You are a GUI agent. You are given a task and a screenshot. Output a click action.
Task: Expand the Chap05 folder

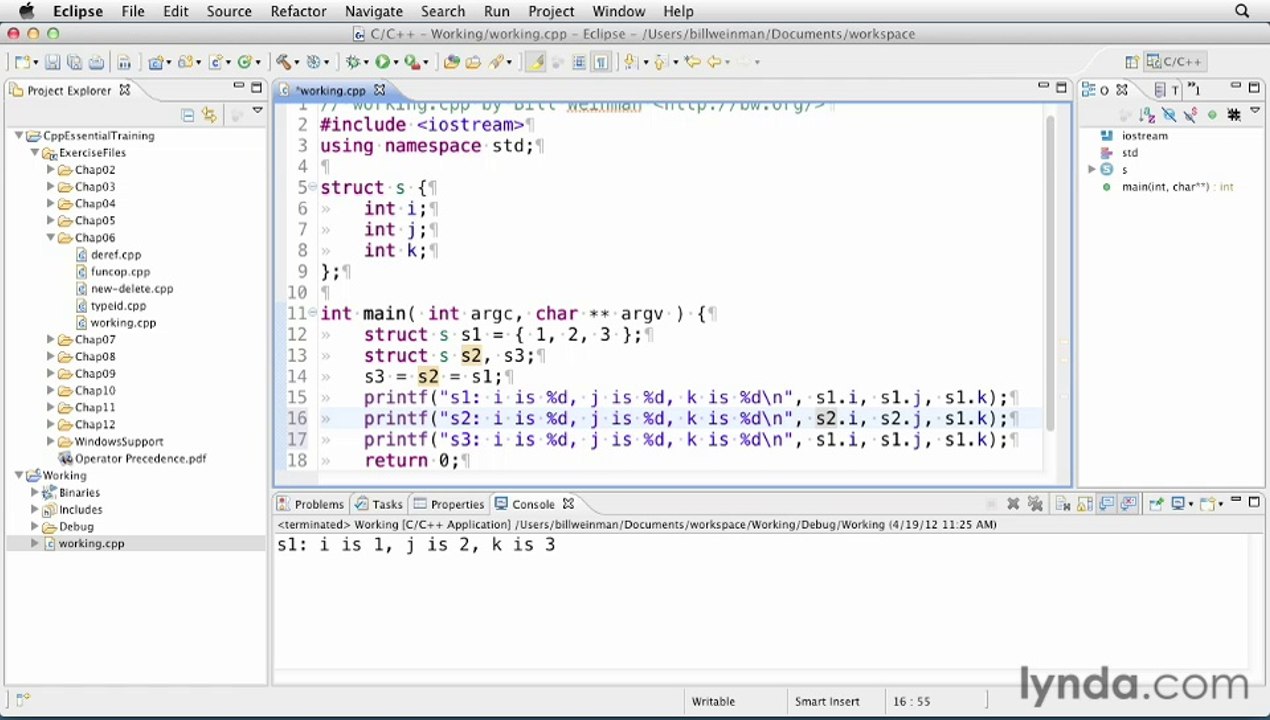click(x=51, y=221)
